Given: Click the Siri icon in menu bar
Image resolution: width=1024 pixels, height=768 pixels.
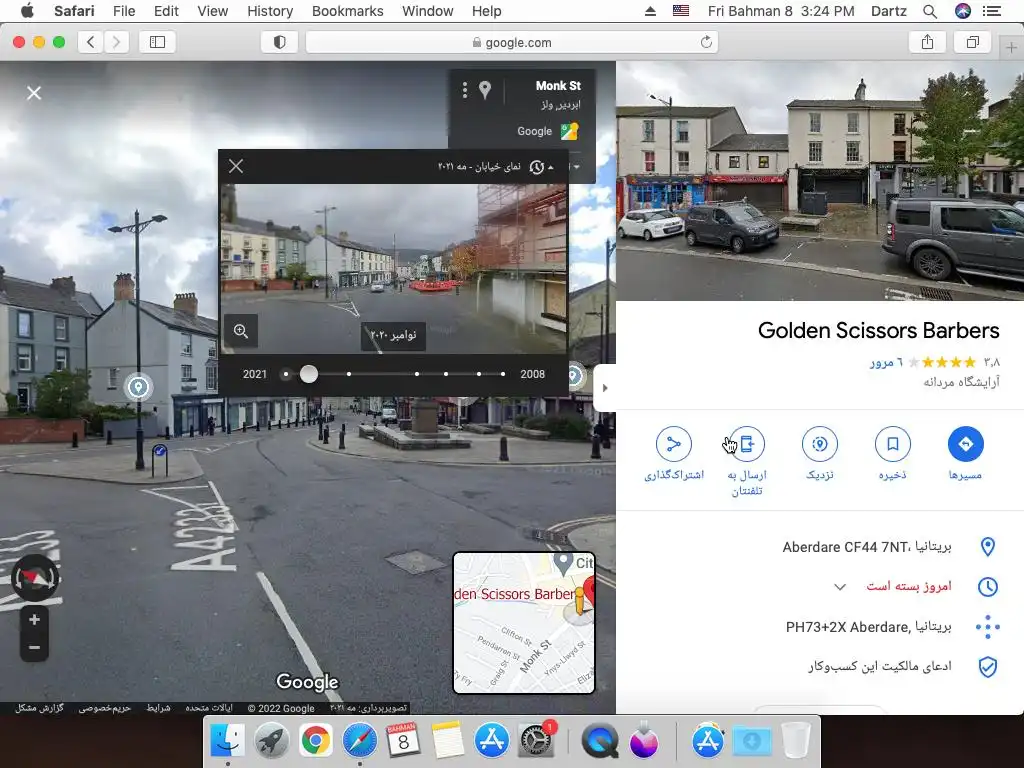Looking at the screenshot, I should coord(963,11).
